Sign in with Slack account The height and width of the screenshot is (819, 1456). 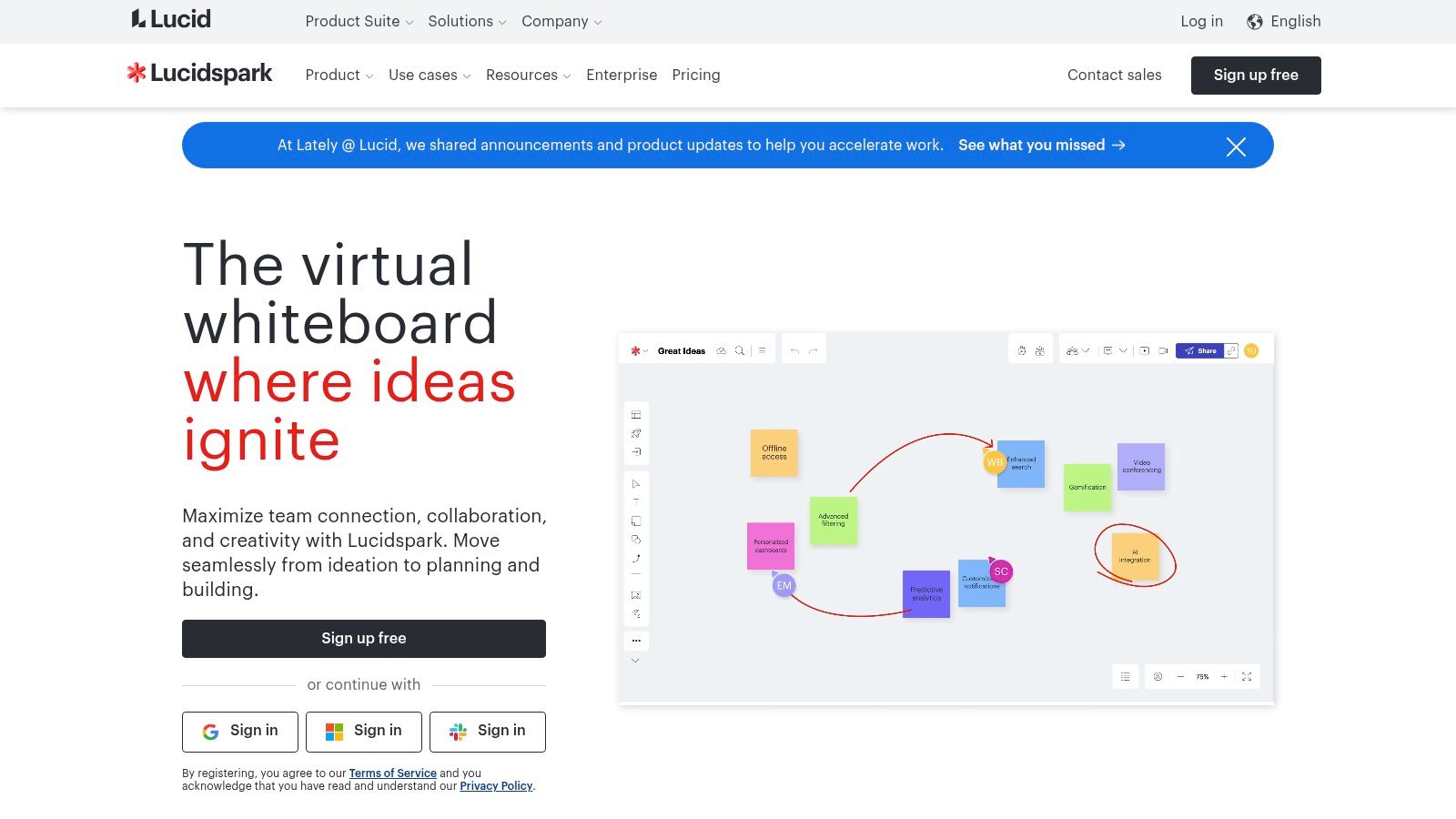click(488, 732)
